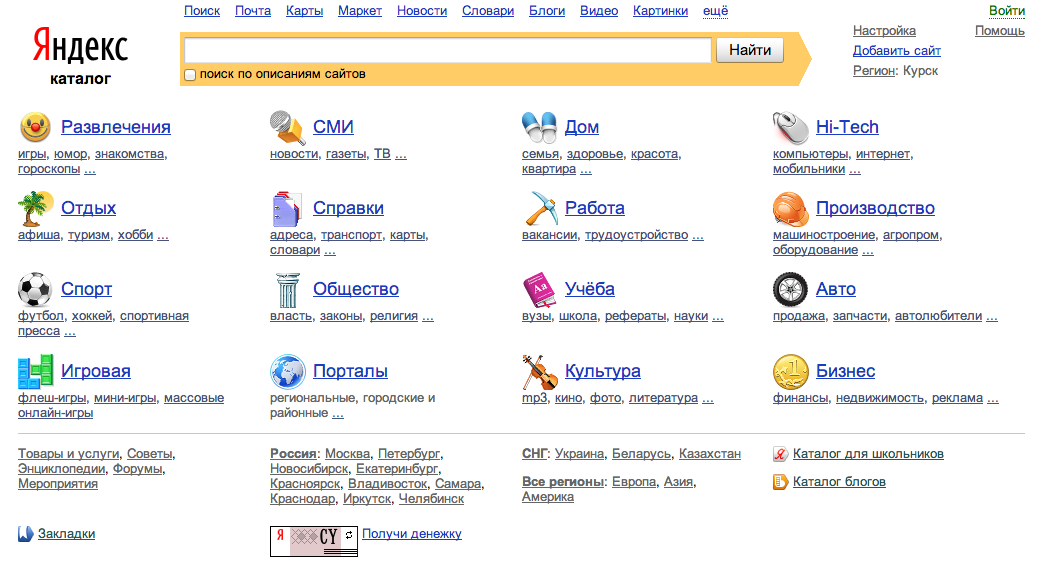
Task: Open Маркет in top navigation
Action: (360, 11)
